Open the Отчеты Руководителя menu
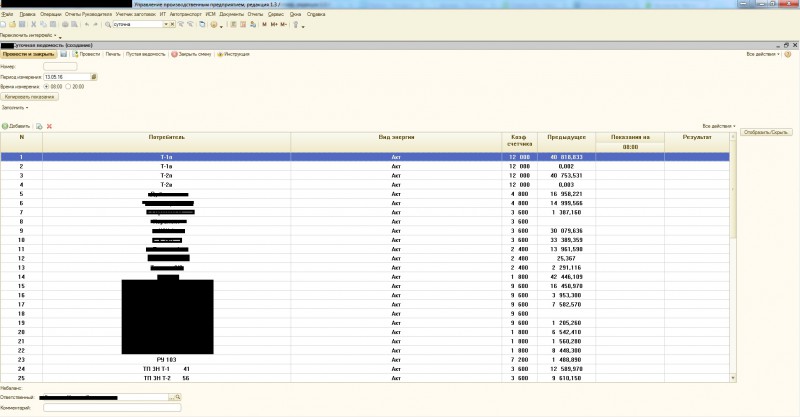Screen dimensions: 800x417 [88, 14]
